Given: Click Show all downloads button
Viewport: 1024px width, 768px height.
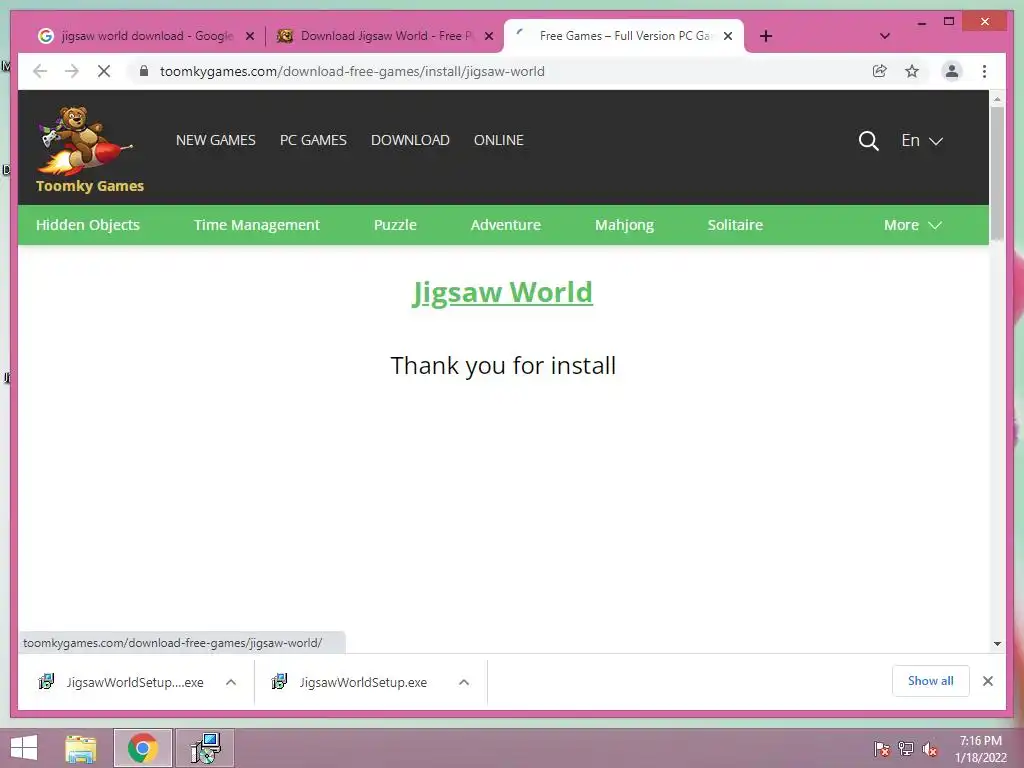Looking at the screenshot, I should click(930, 681).
